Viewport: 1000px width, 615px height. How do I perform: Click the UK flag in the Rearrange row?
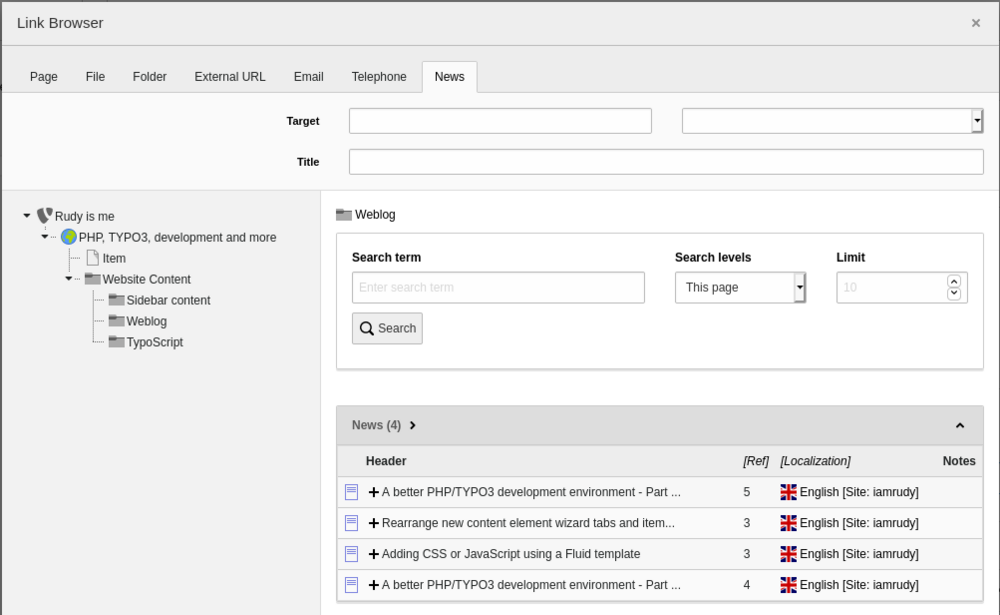click(x=788, y=523)
